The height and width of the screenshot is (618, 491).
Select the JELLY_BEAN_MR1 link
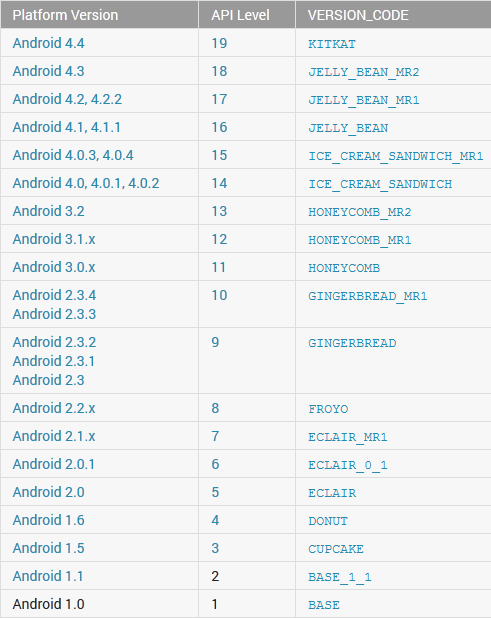coord(364,100)
